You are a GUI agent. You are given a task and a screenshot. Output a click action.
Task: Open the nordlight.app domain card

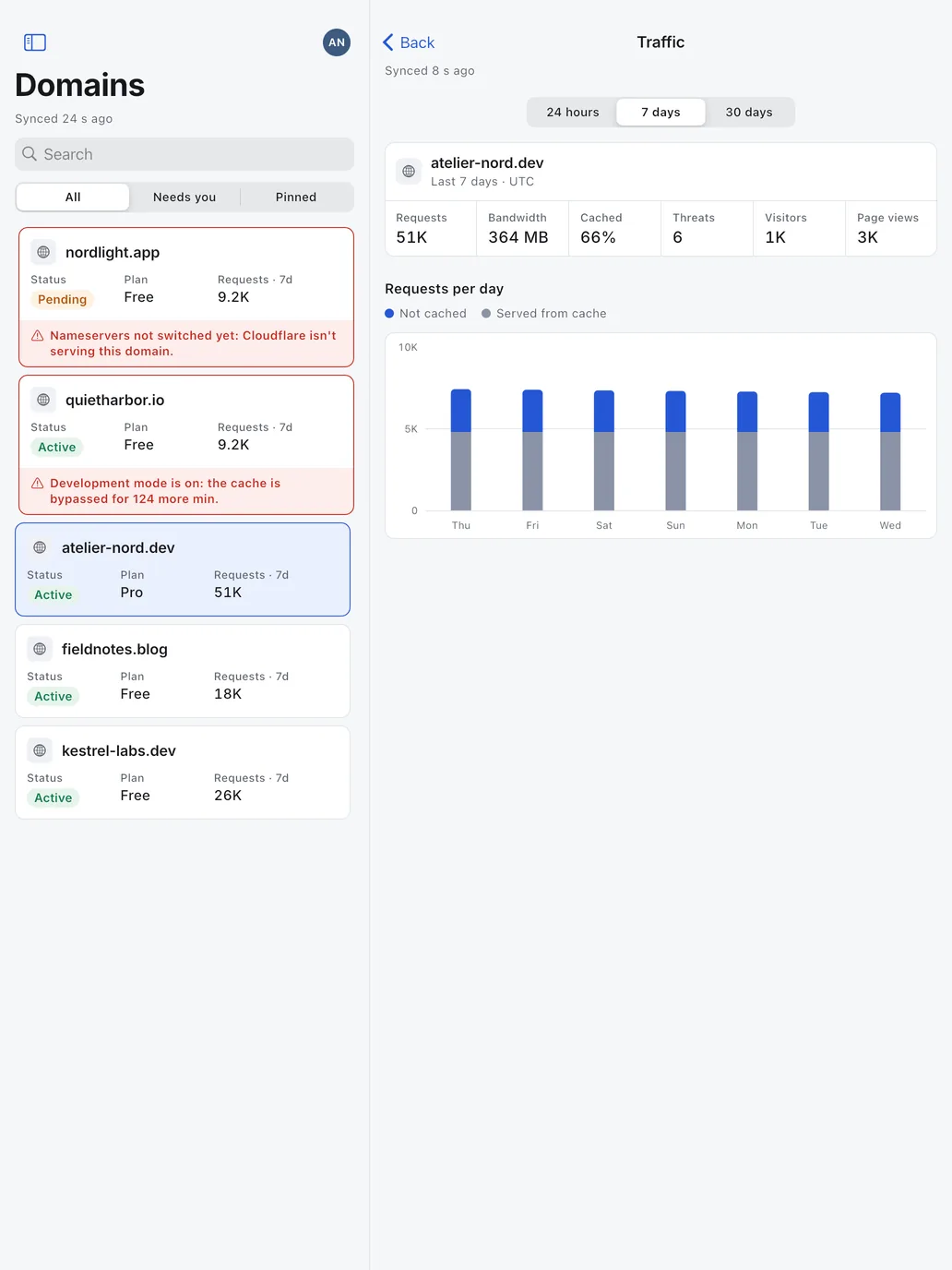pyautogui.click(x=186, y=297)
